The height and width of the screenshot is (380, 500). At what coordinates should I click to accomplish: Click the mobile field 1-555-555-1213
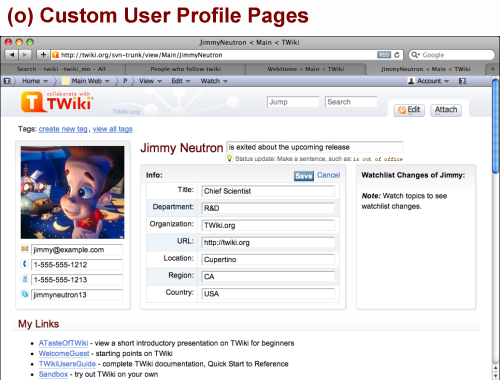(77, 280)
